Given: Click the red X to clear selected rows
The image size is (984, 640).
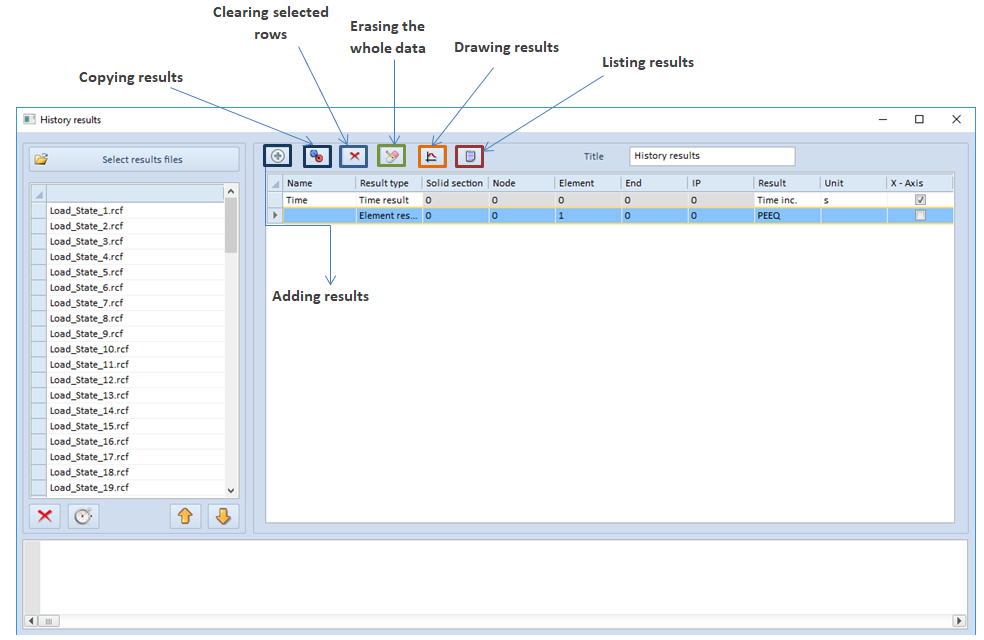Looking at the screenshot, I should click(x=354, y=156).
